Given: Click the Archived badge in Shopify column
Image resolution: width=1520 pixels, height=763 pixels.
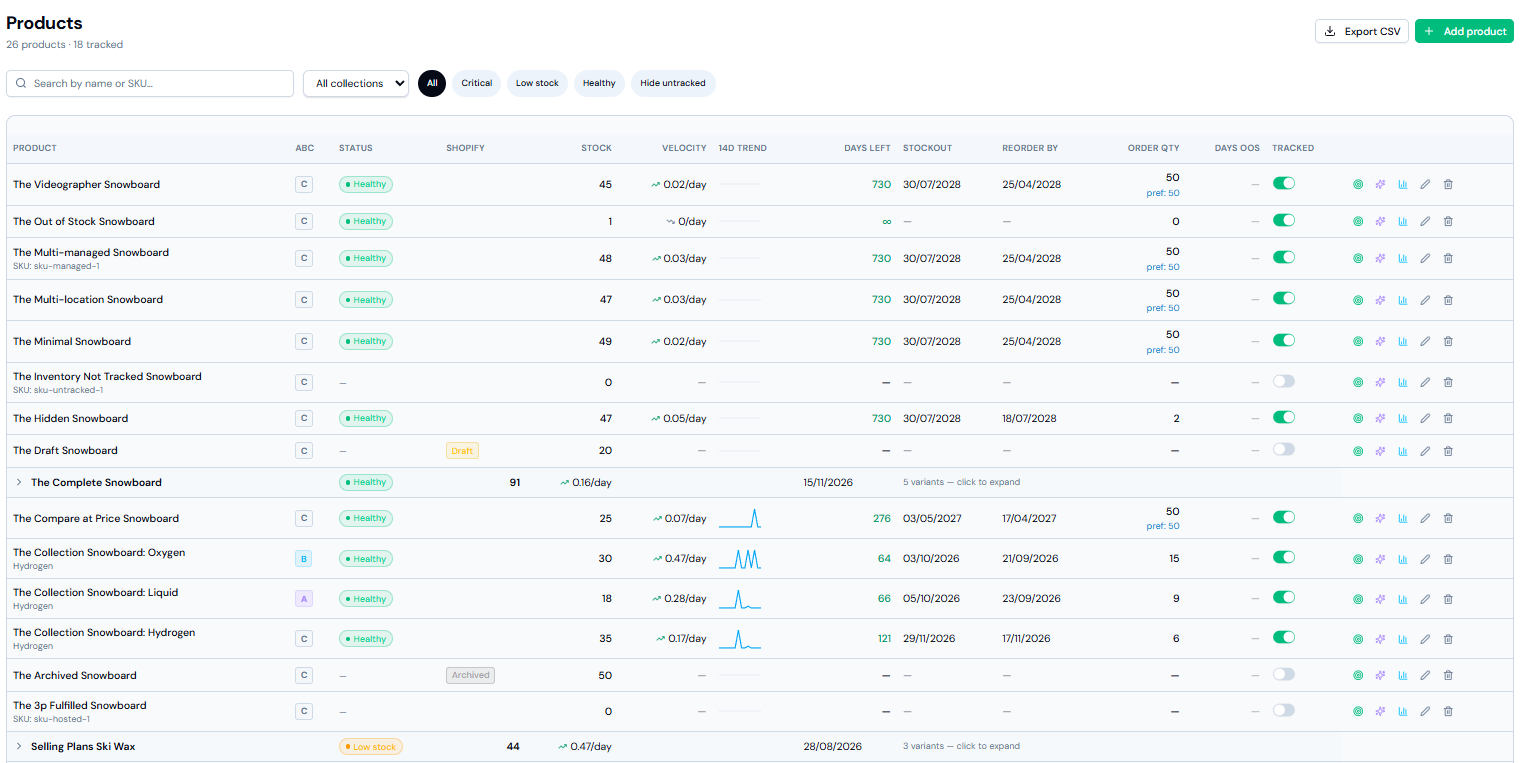Looking at the screenshot, I should point(470,675).
